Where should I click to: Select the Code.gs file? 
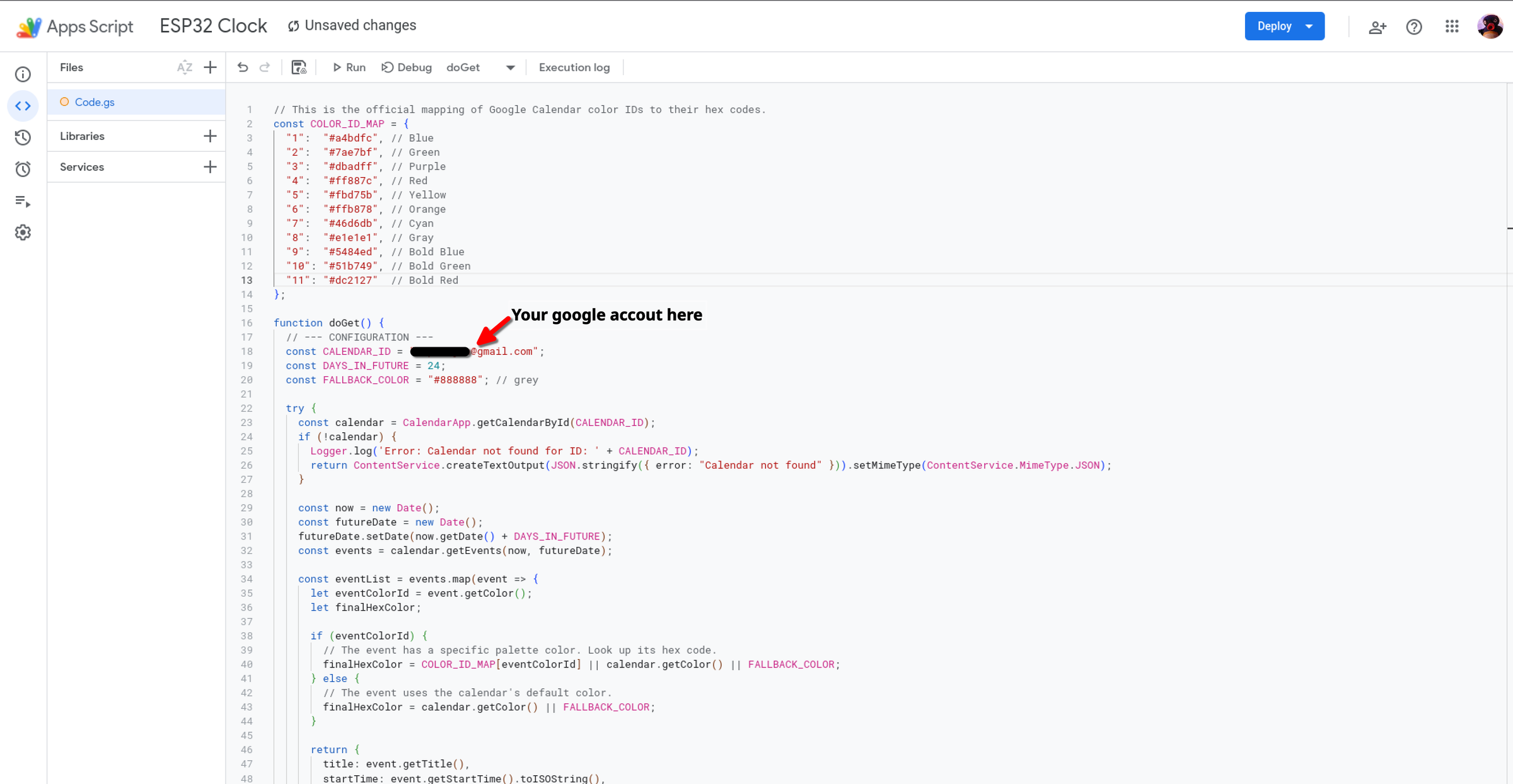(x=95, y=101)
